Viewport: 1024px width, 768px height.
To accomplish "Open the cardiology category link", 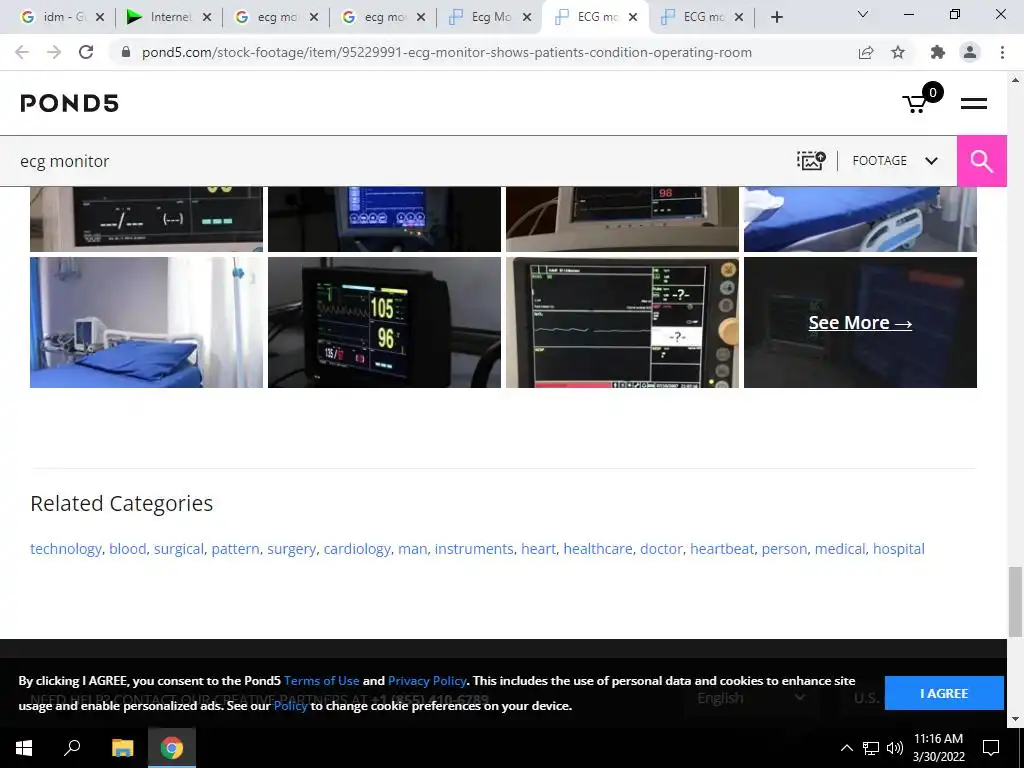I will pos(357,549).
